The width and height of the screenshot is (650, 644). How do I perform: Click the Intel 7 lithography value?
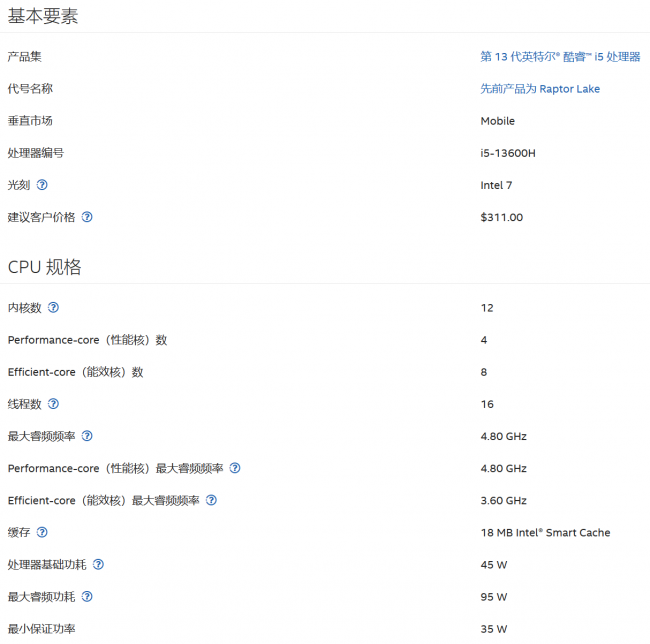[496, 185]
